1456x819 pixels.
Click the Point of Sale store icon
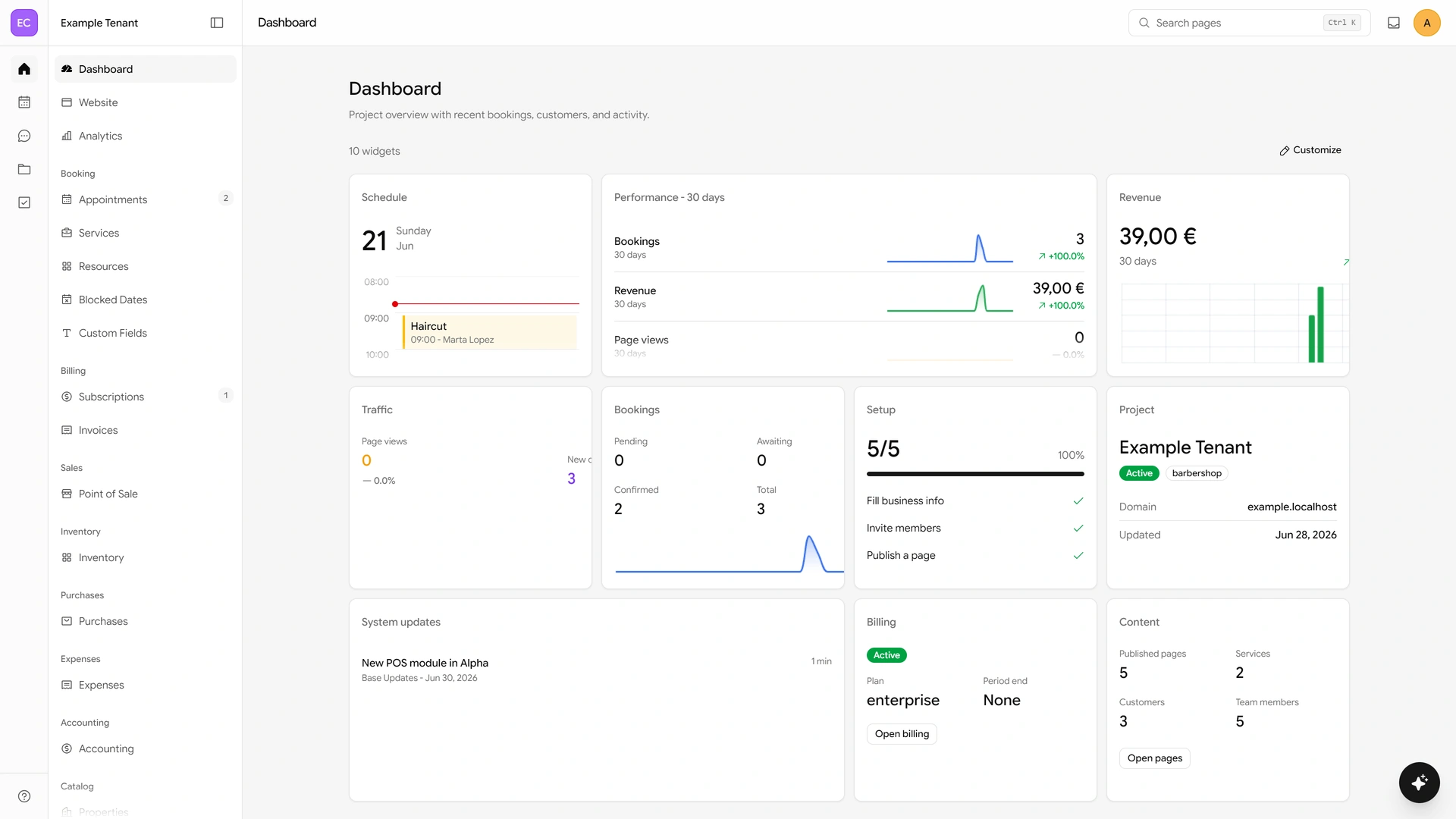point(67,494)
